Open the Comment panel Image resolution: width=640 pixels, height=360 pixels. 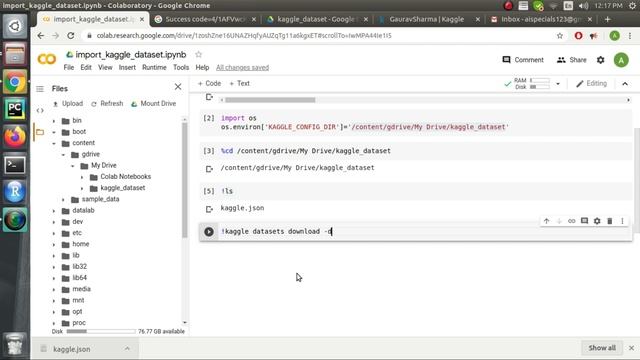[x=523, y=60]
